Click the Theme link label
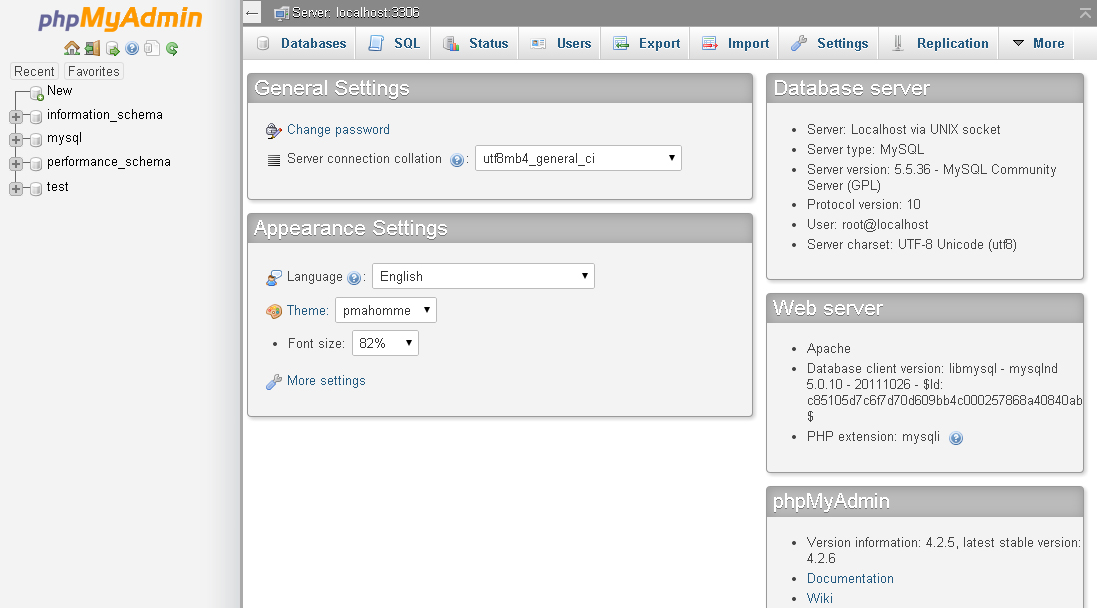 [307, 310]
